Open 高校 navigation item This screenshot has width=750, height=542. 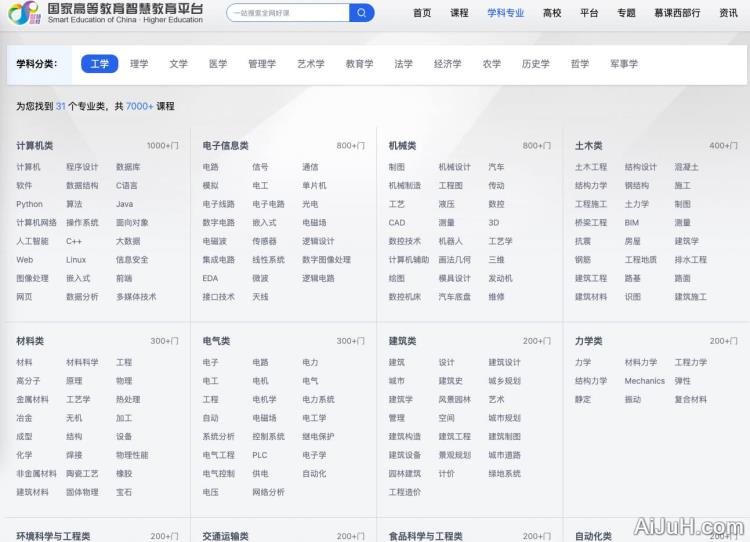(552, 13)
